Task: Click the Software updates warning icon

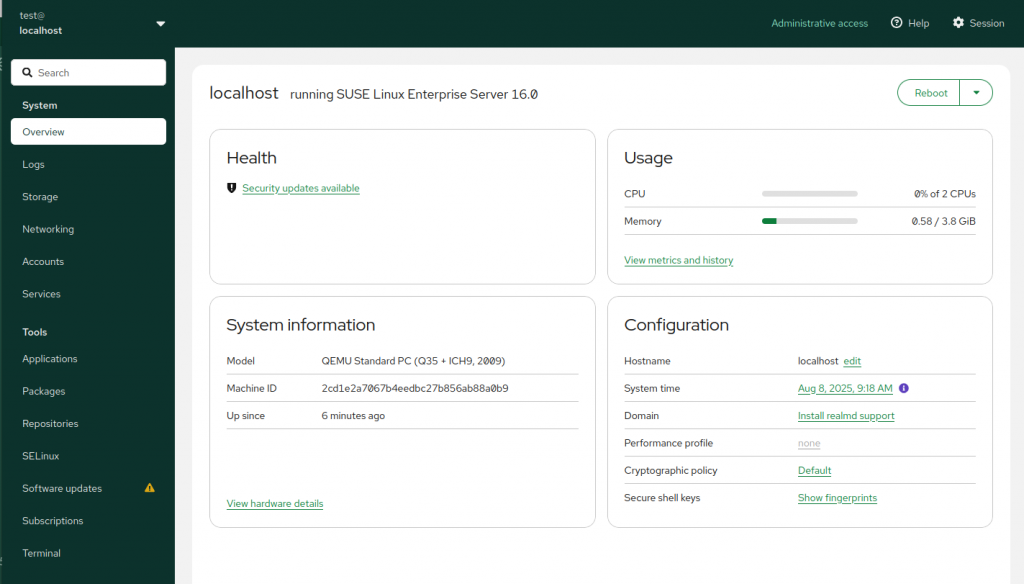Action: coord(150,488)
